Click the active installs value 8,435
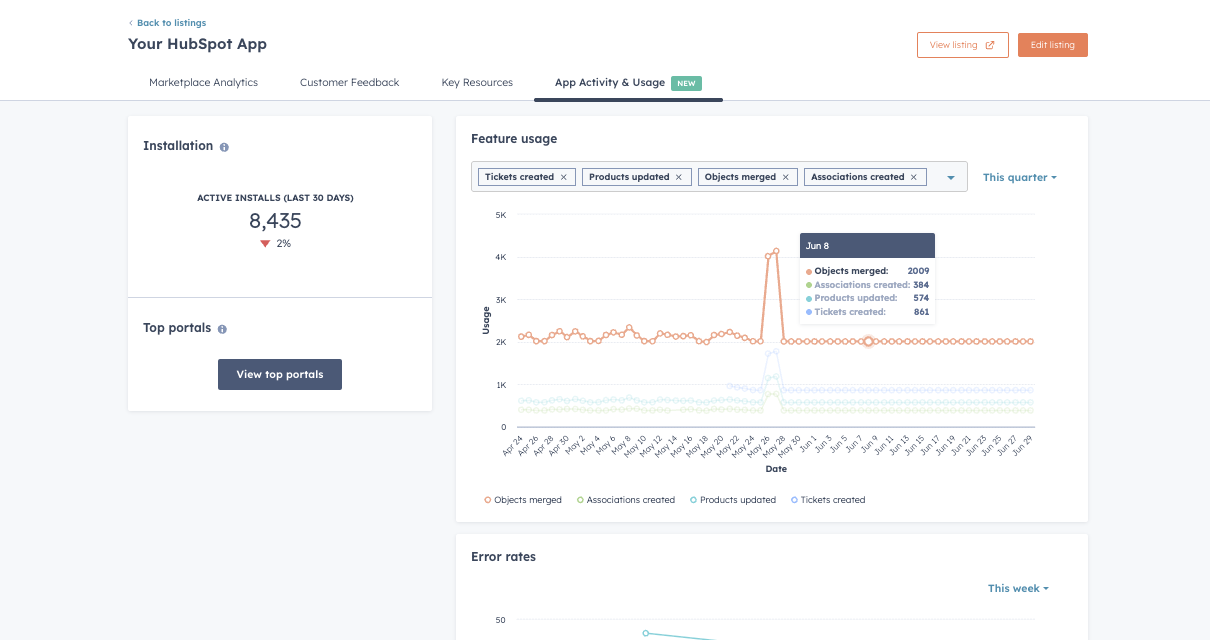Viewport: 1210px width, 640px height. pyautogui.click(x=275, y=221)
